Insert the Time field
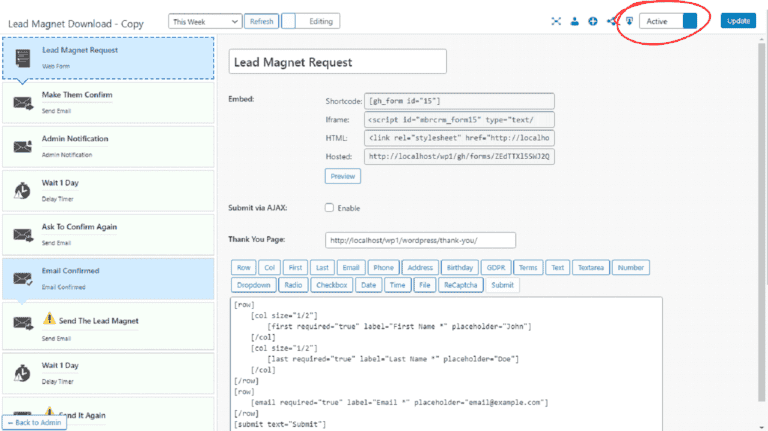 (x=397, y=285)
